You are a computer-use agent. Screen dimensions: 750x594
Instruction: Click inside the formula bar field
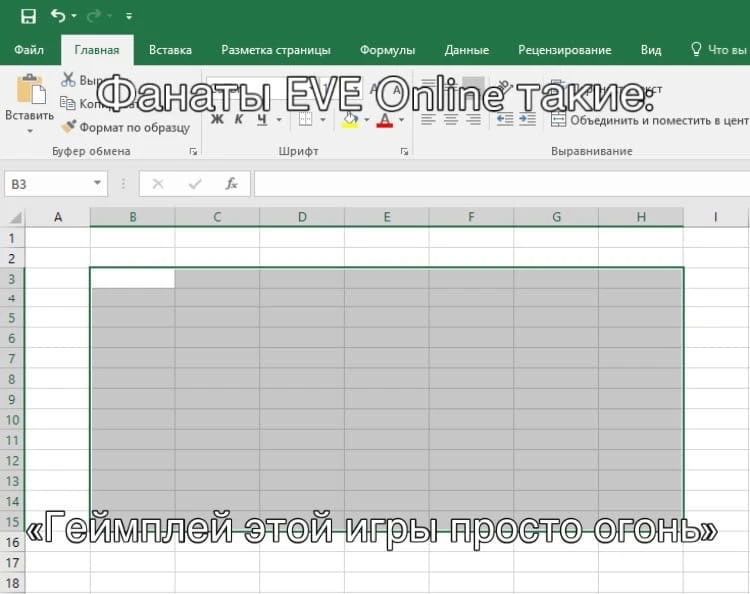[502, 184]
